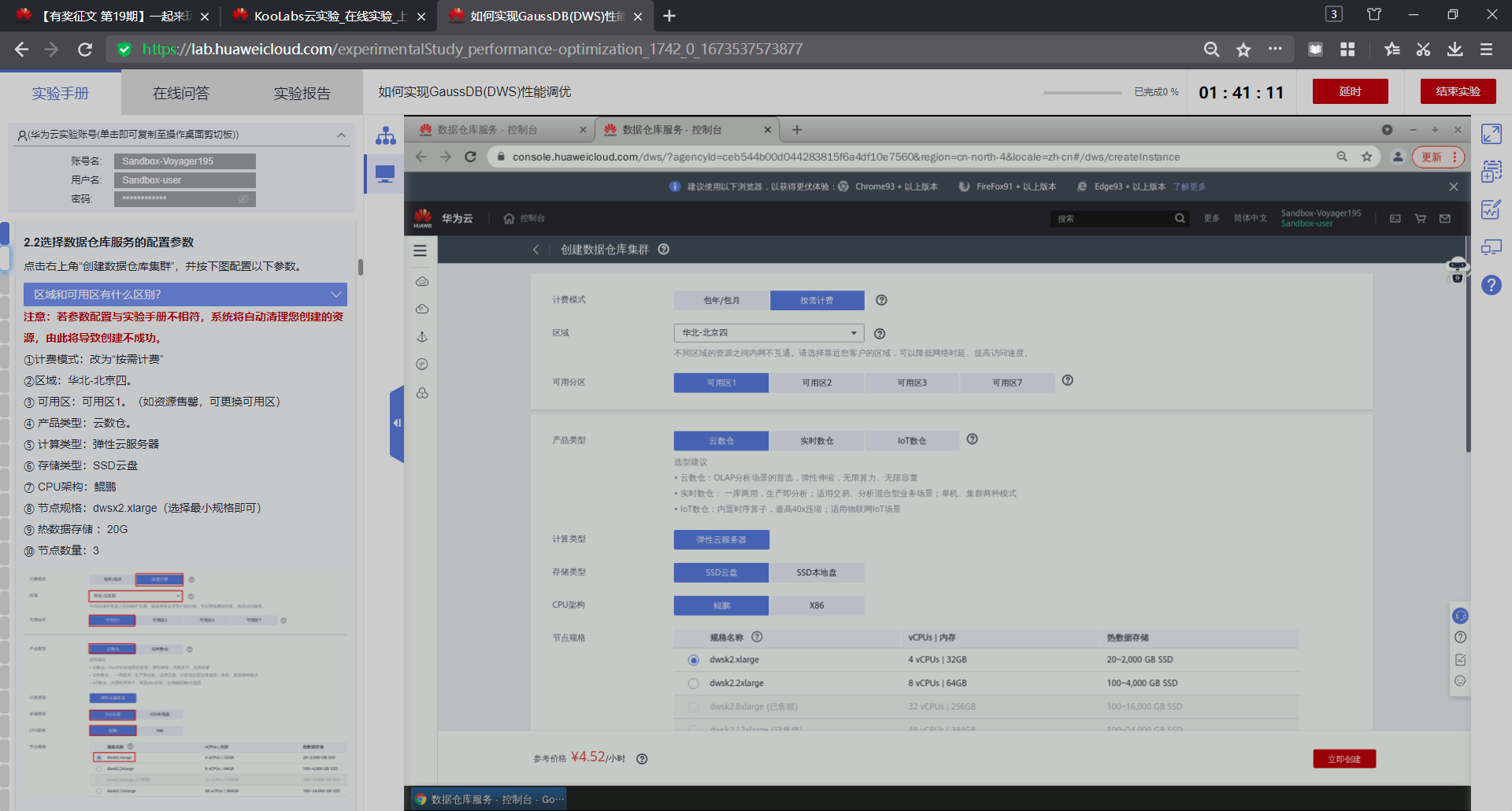Copy the 账号名 Sandbox-Voyager195 field
The image size is (1512, 811).
[185, 161]
